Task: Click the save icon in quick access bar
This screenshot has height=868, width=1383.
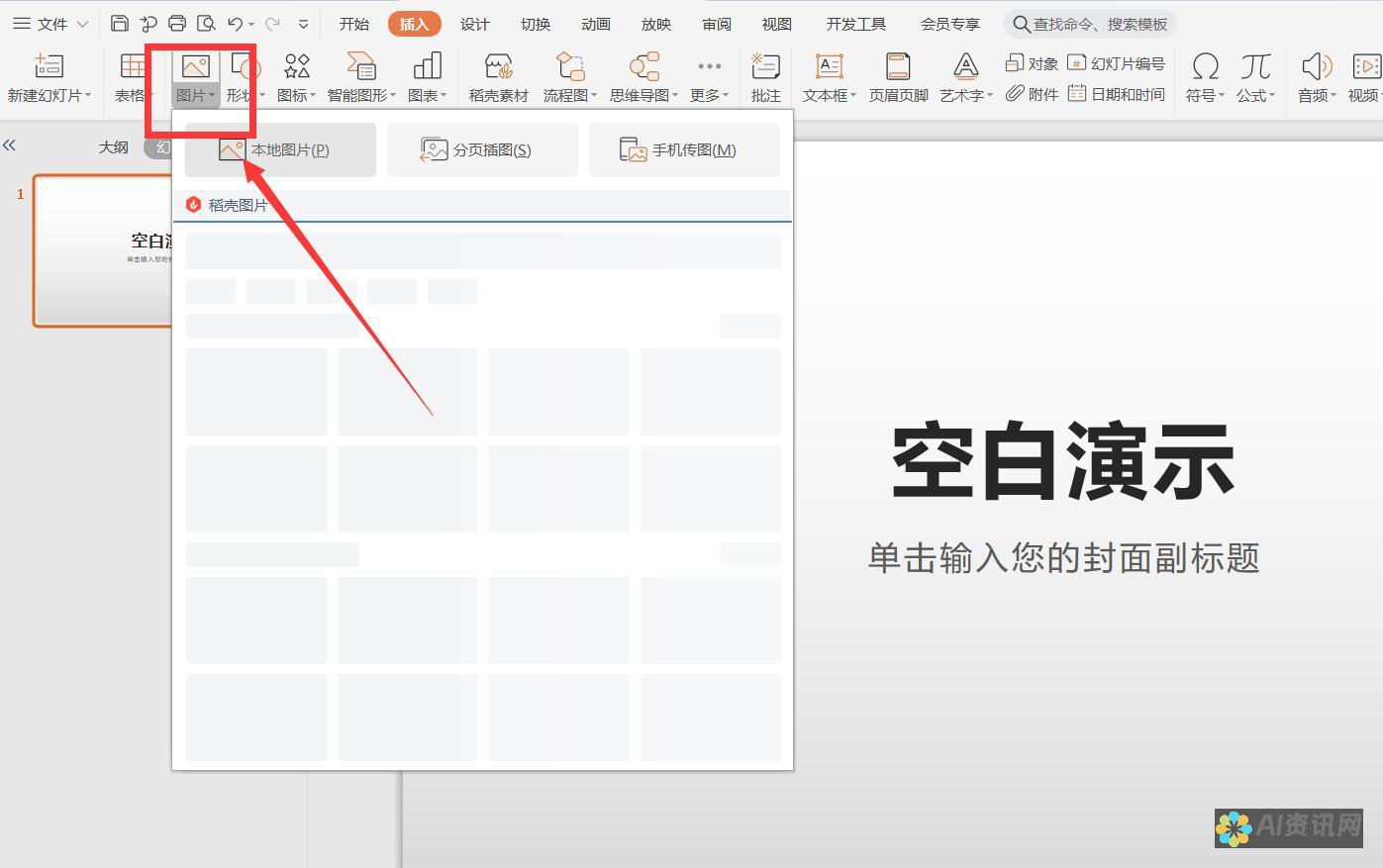Action: pyautogui.click(x=120, y=23)
